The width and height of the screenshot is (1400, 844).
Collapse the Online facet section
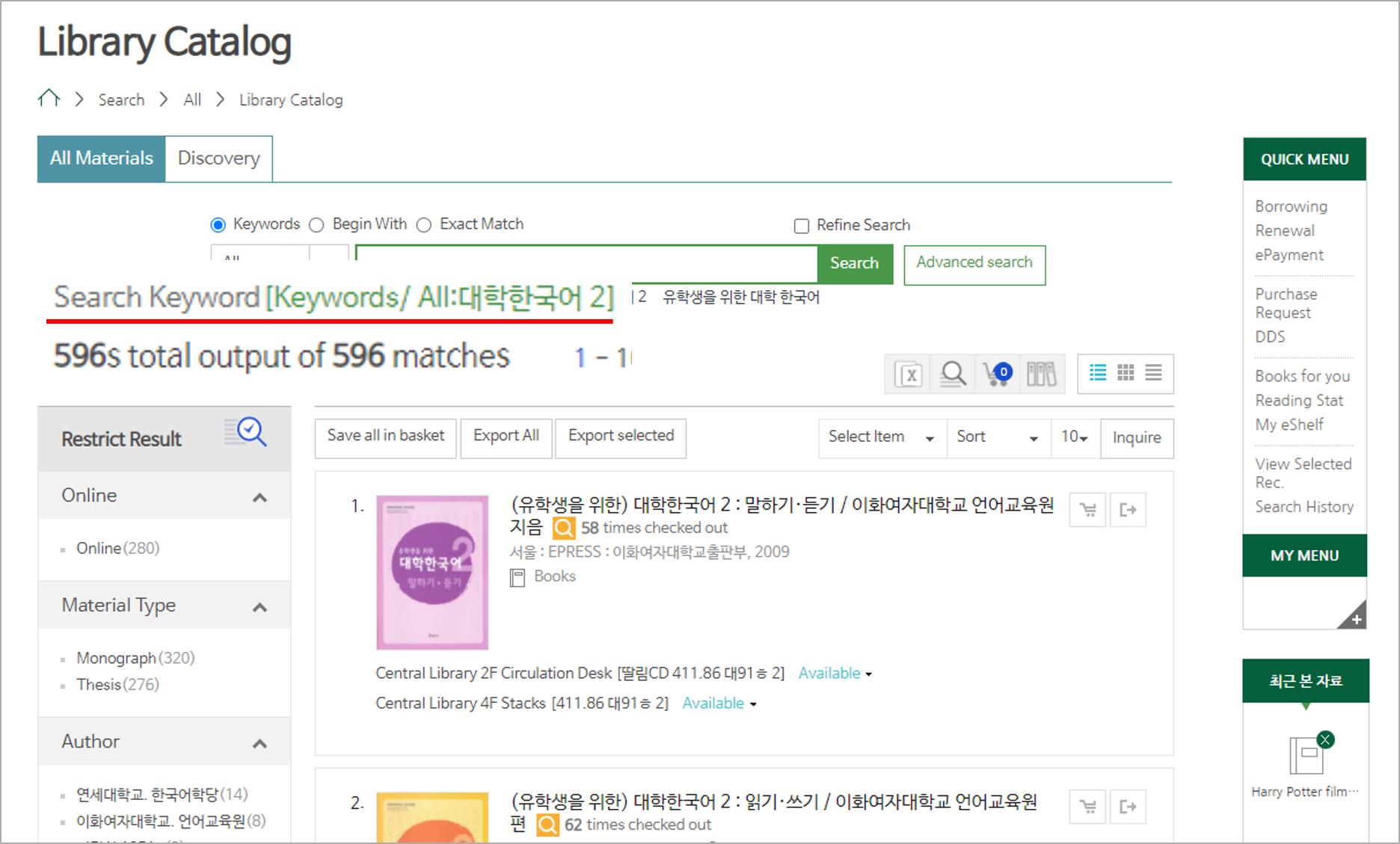tap(260, 497)
